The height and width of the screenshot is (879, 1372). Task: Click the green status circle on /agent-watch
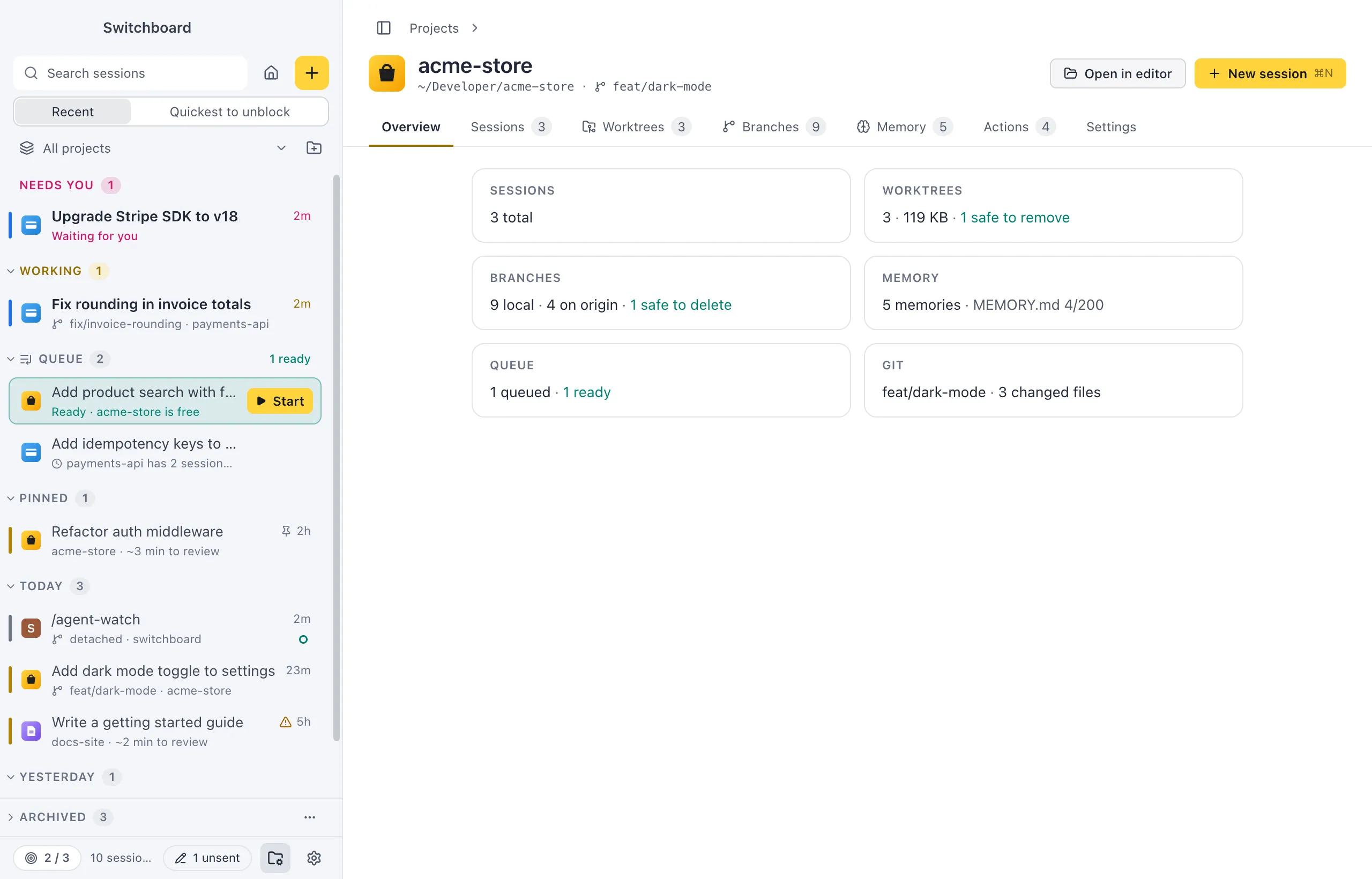pos(304,639)
